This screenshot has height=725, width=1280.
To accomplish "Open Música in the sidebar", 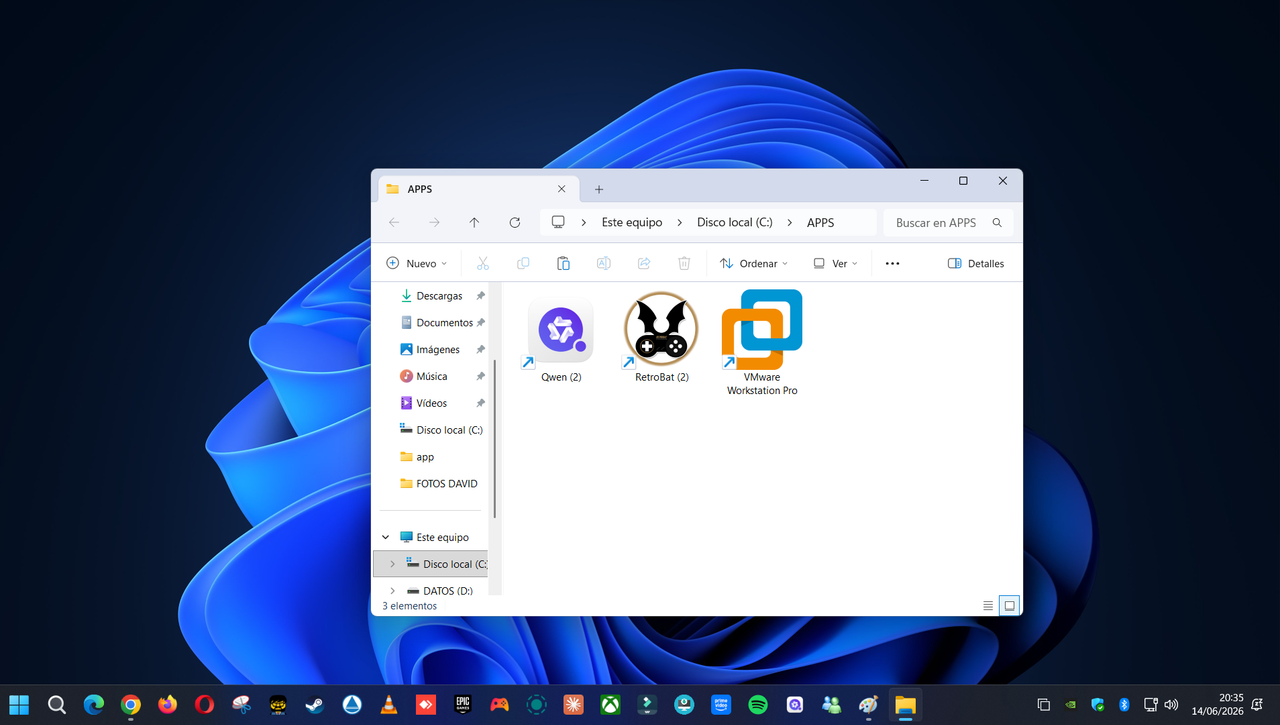I will (x=432, y=376).
